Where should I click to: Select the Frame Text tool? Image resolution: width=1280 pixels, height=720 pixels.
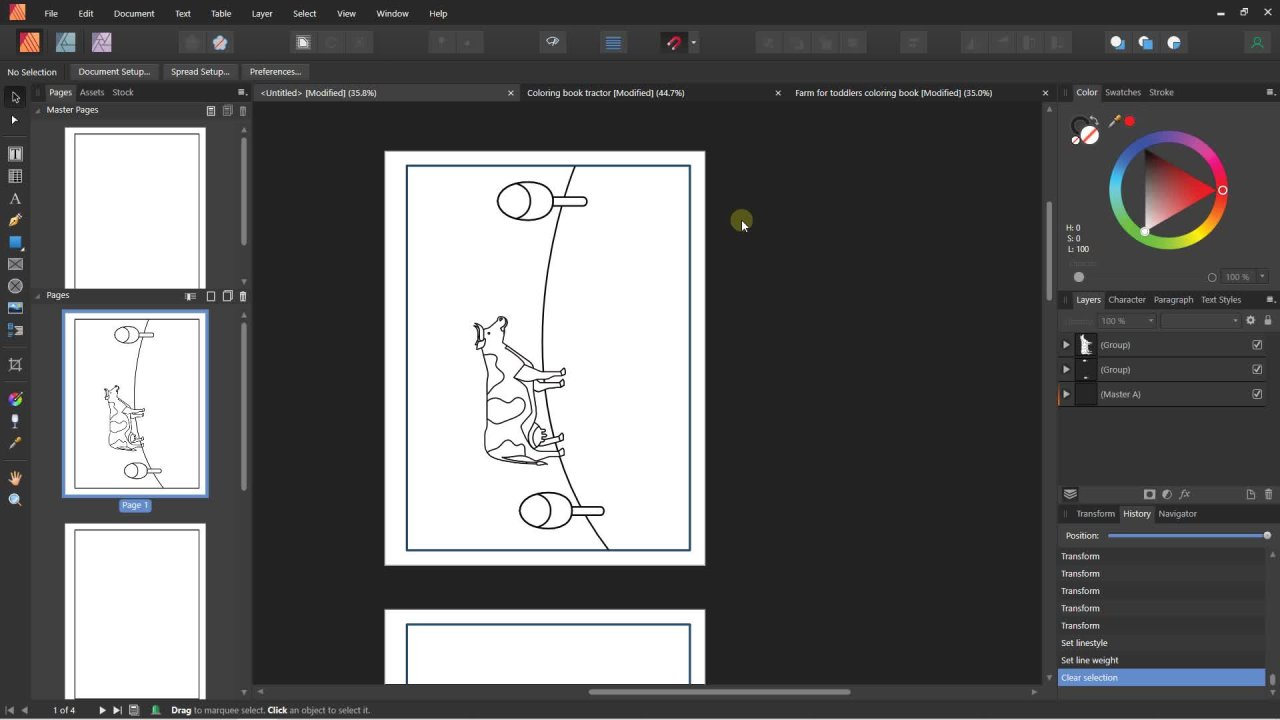(15, 154)
